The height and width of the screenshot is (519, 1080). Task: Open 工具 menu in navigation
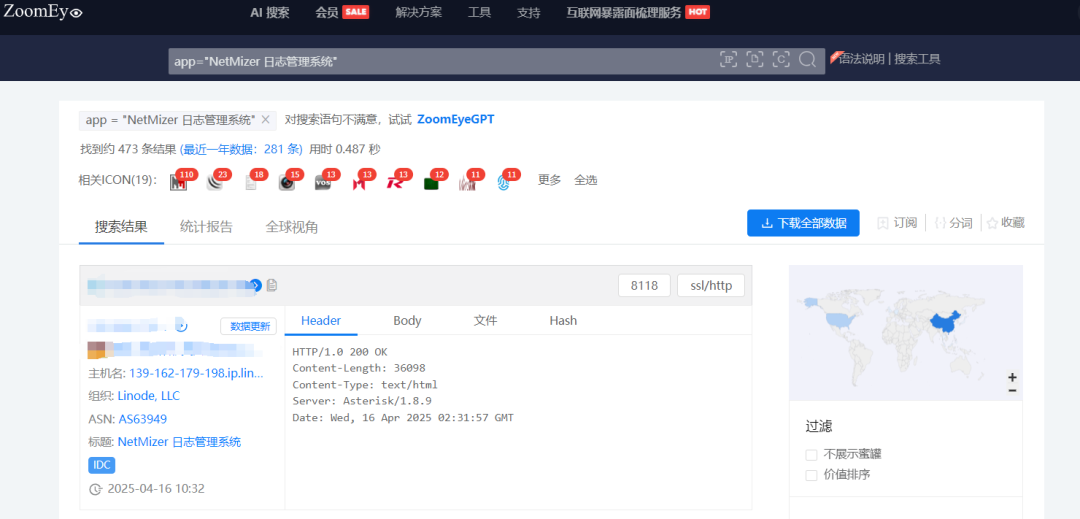(x=479, y=12)
